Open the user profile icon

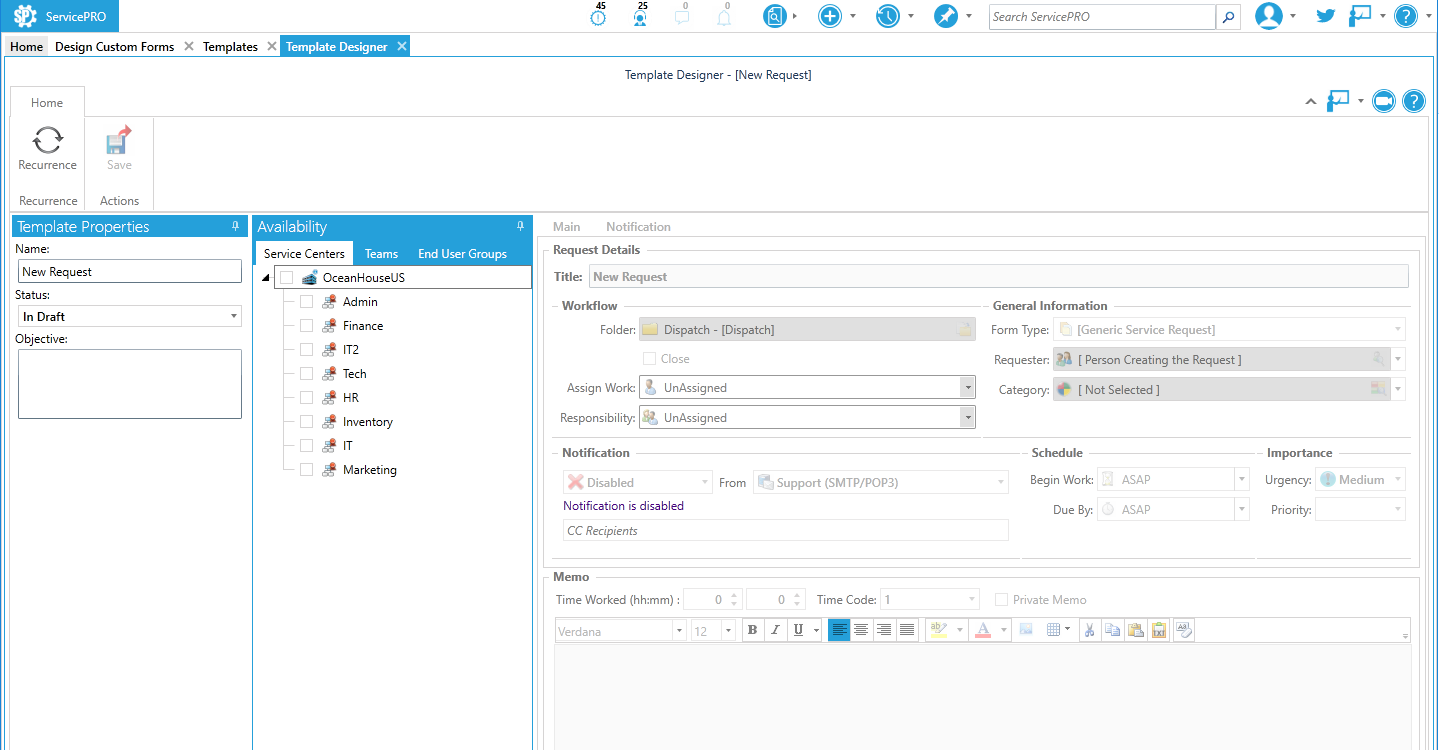pyautogui.click(x=1268, y=16)
